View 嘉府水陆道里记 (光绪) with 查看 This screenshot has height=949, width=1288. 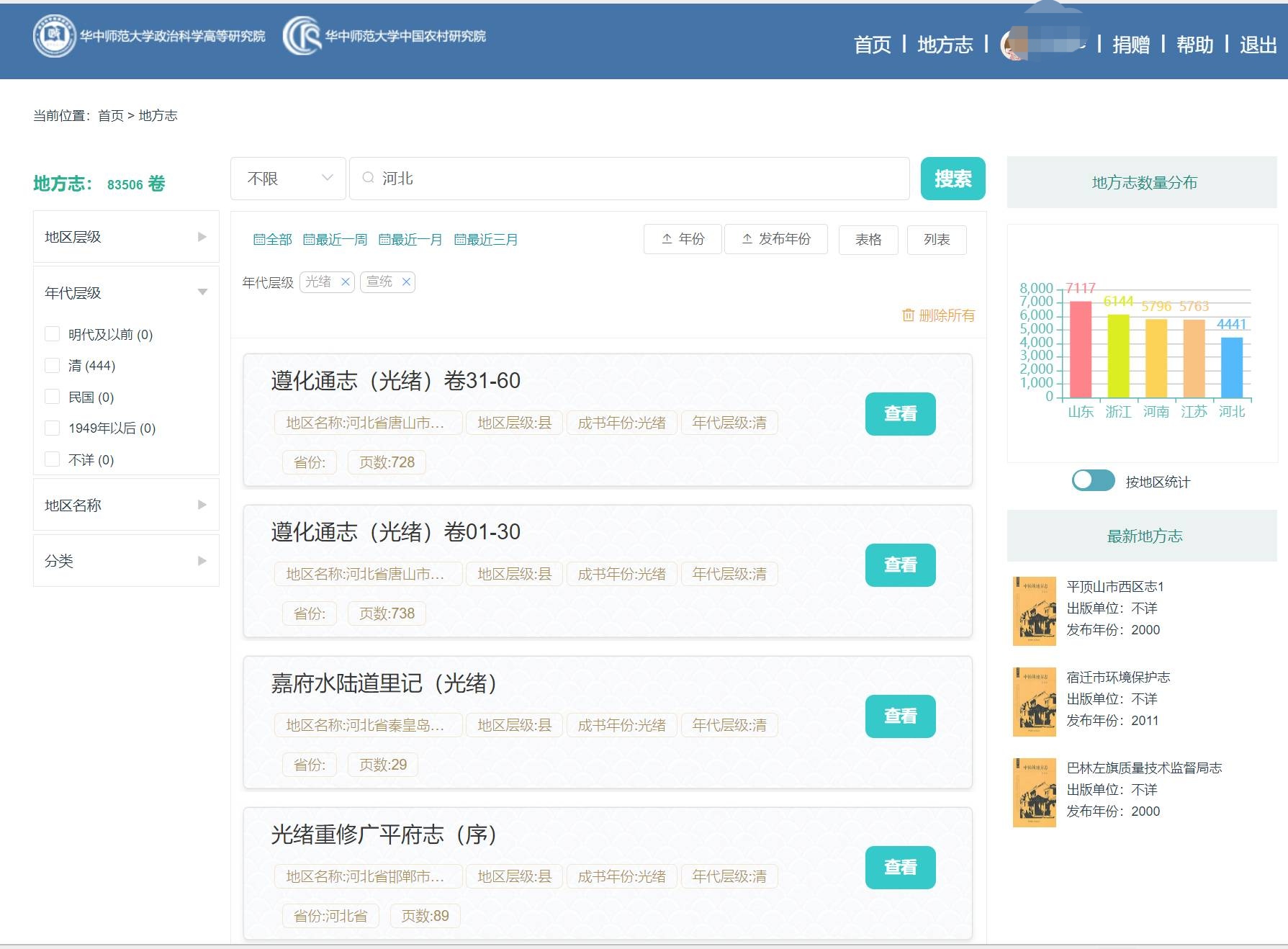coord(900,716)
